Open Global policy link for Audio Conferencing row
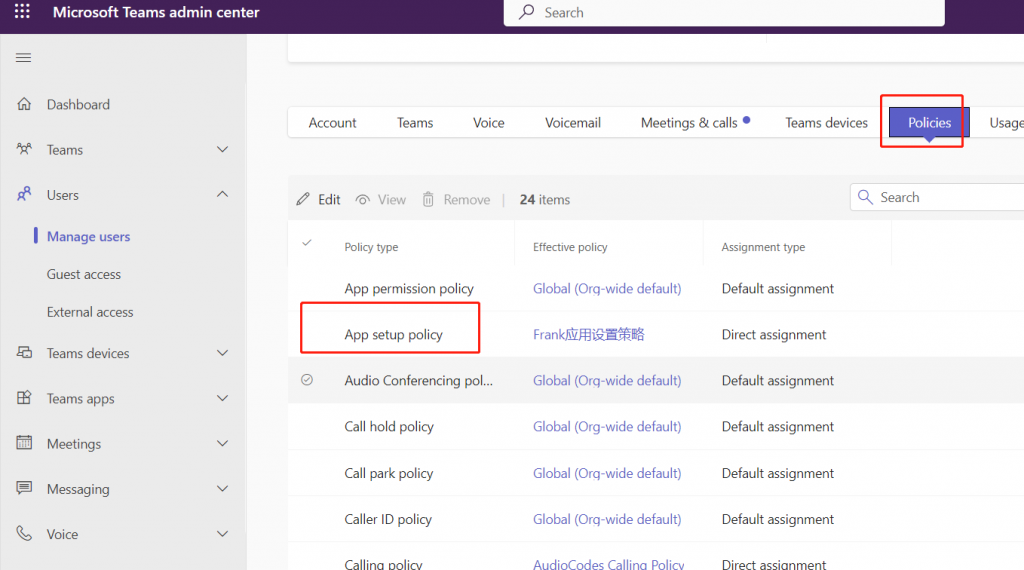 coord(607,381)
